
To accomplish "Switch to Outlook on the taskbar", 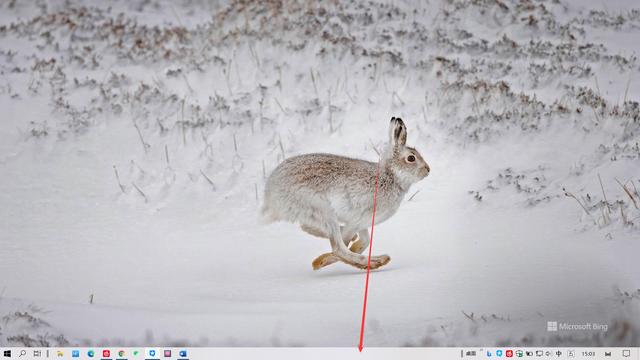I will [x=183, y=353].
